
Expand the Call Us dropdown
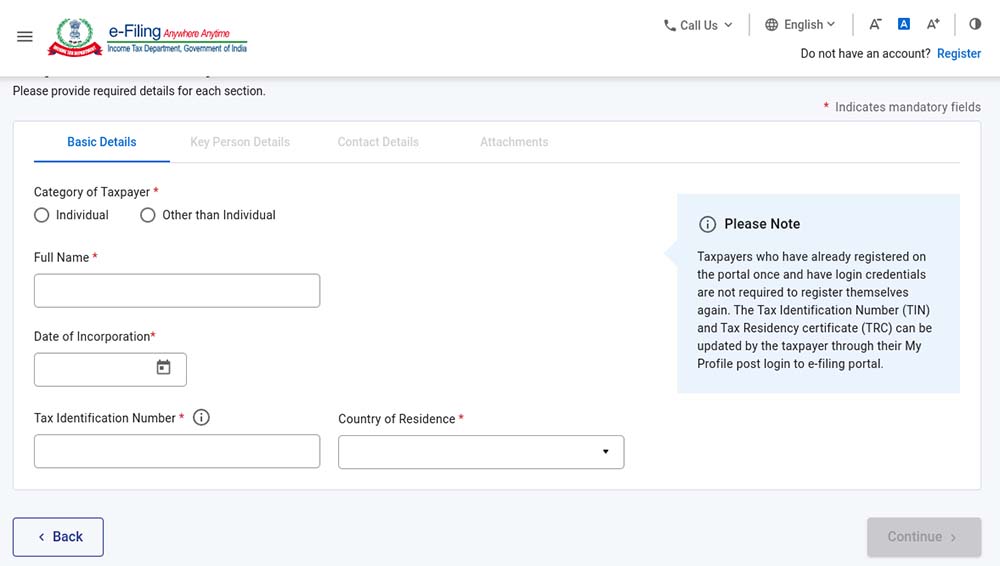(698, 25)
